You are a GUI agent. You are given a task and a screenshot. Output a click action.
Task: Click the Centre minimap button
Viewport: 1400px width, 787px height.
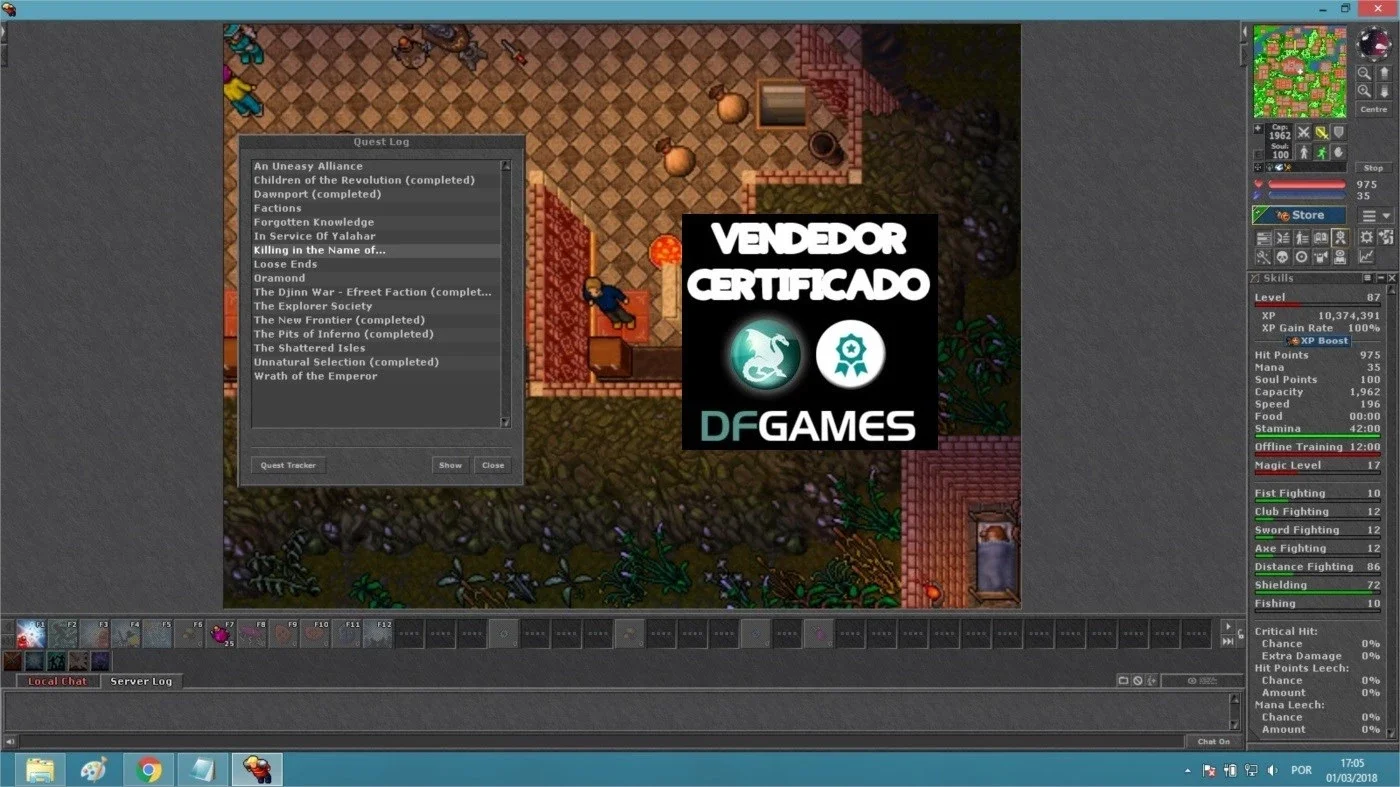point(1374,110)
